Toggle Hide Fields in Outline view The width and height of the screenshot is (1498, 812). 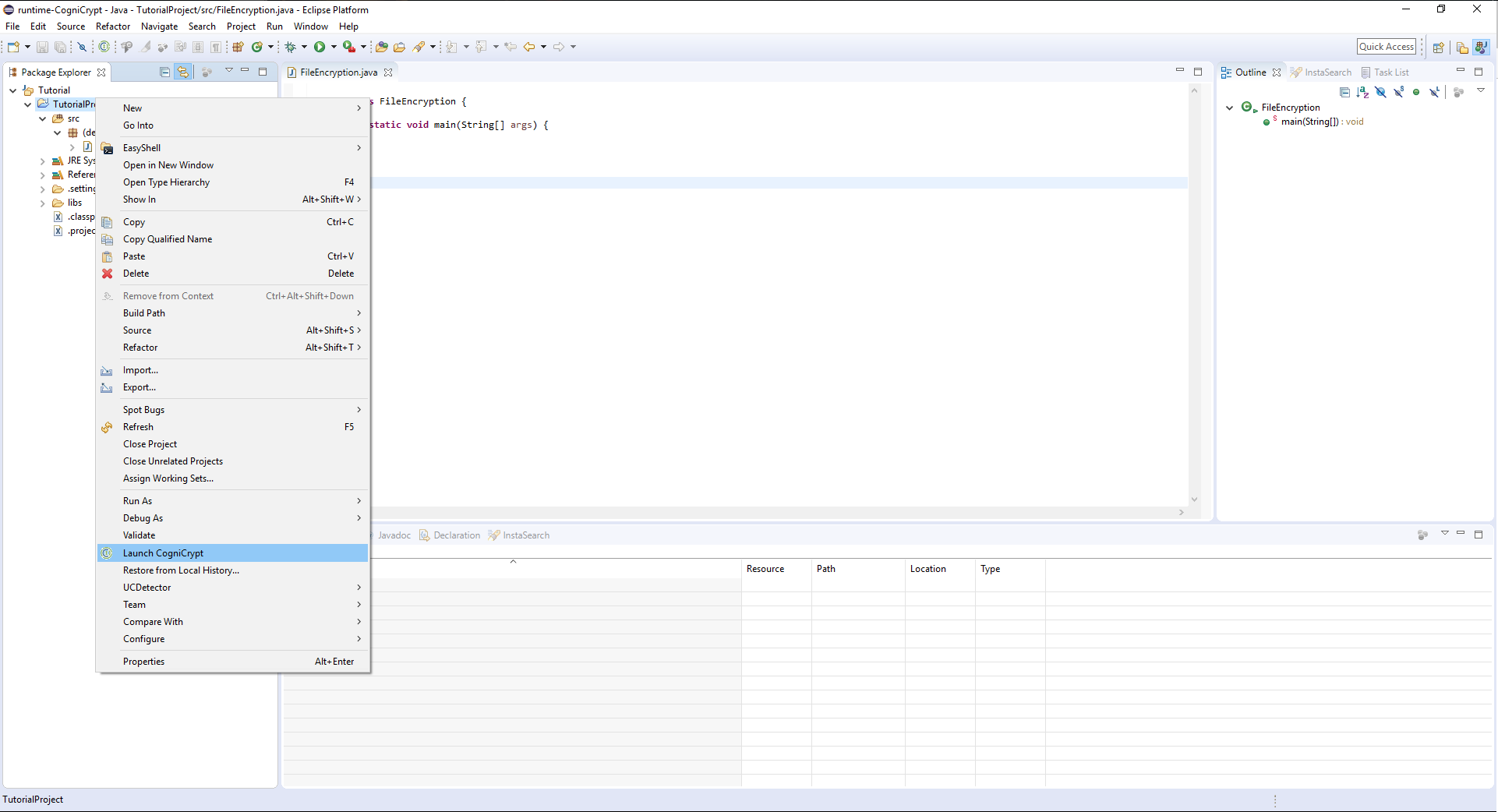pos(1380,92)
